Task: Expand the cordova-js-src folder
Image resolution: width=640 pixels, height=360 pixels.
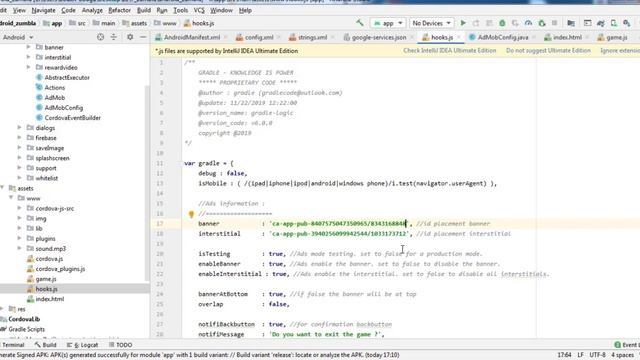Action: tap(19, 209)
